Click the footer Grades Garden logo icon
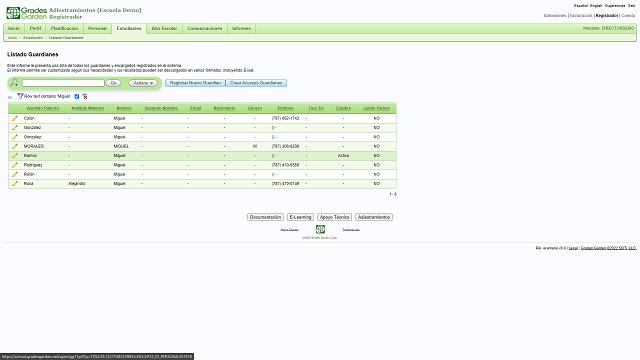 click(320, 229)
